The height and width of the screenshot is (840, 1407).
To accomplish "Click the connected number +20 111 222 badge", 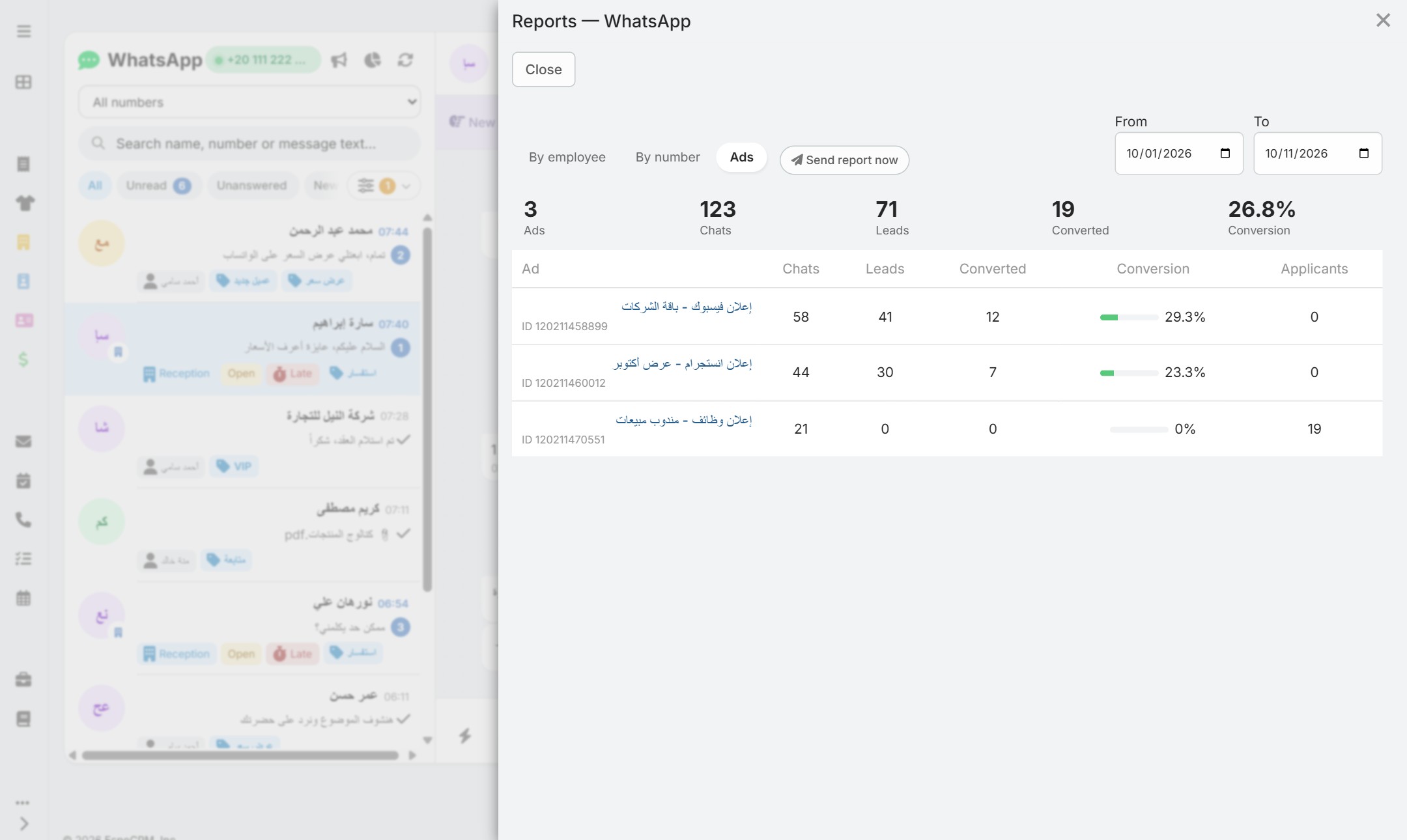I will (263, 60).
